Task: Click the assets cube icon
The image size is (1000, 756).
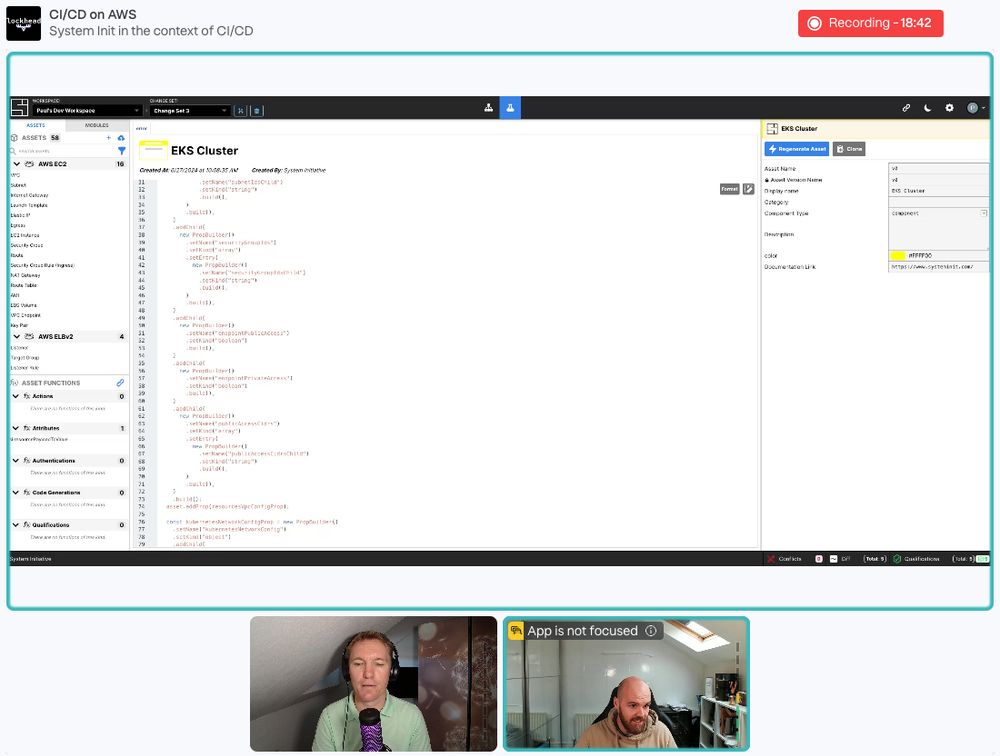Action: [x=14, y=138]
